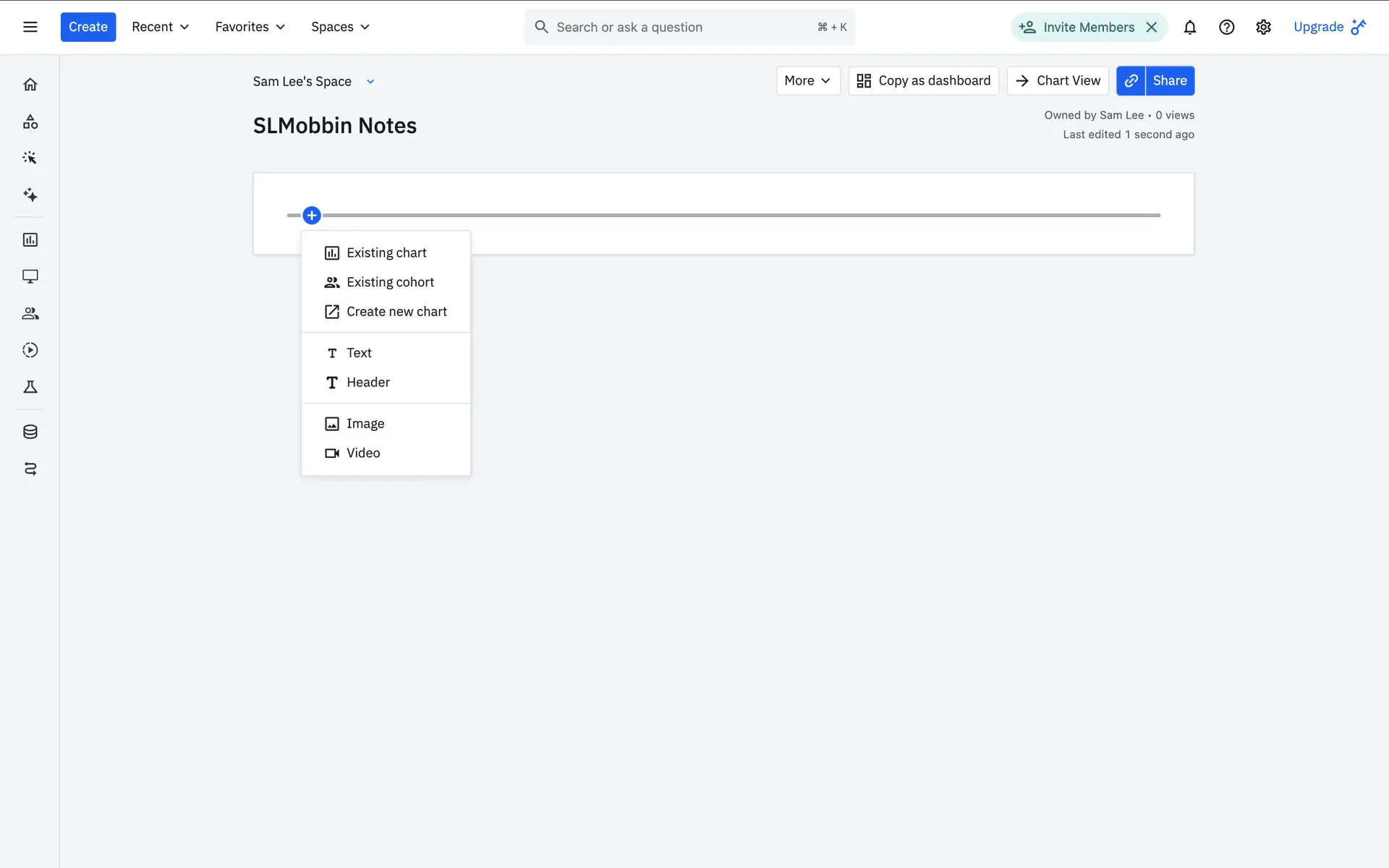Expand the More options dropdown
1389x868 pixels.
807,80
